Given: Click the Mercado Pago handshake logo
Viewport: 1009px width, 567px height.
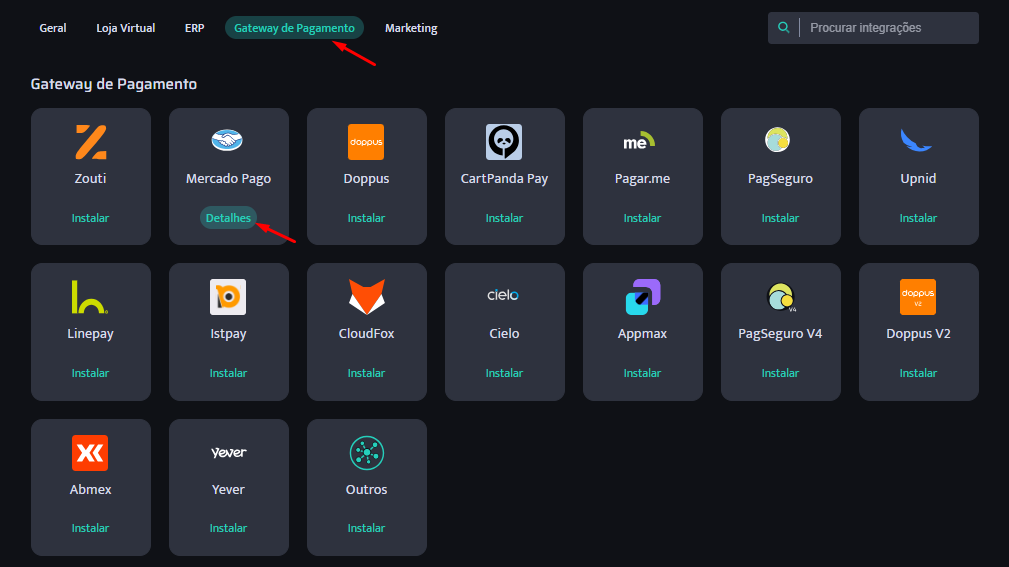Looking at the screenshot, I should coord(227,140).
